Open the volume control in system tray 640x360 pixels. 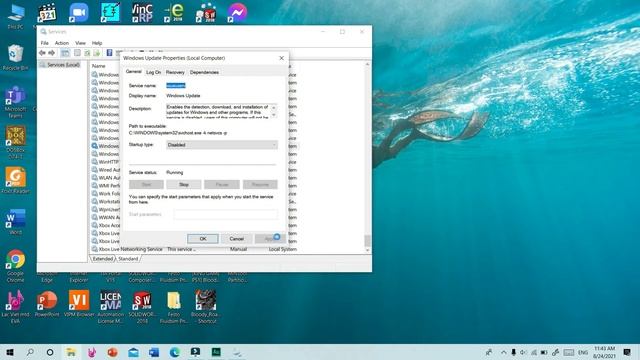pos(524,352)
